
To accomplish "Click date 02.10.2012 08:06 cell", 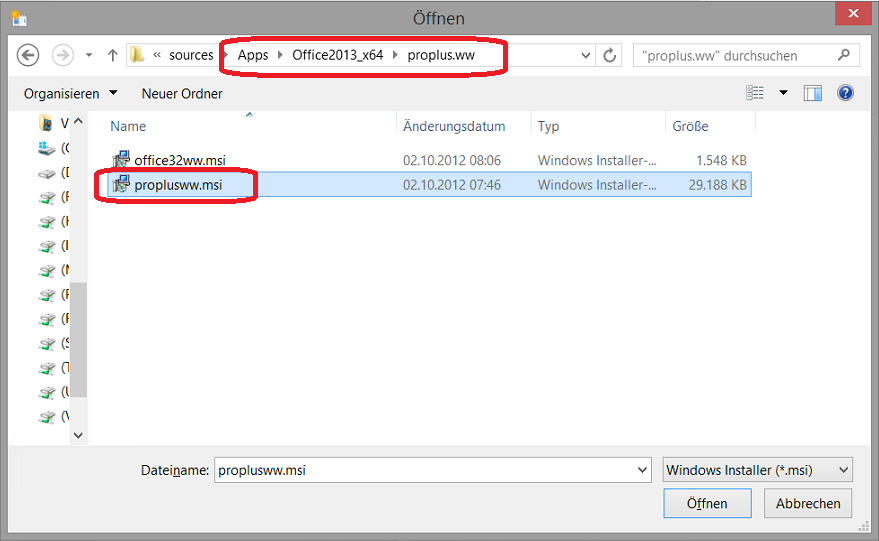I will click(452, 160).
